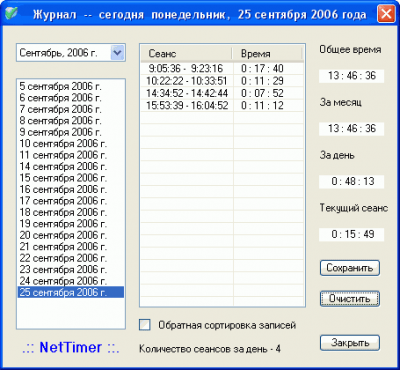This screenshot has height=370, width=400.
Task: Select 19 сентября 2006 г. in list
Action: (71, 224)
